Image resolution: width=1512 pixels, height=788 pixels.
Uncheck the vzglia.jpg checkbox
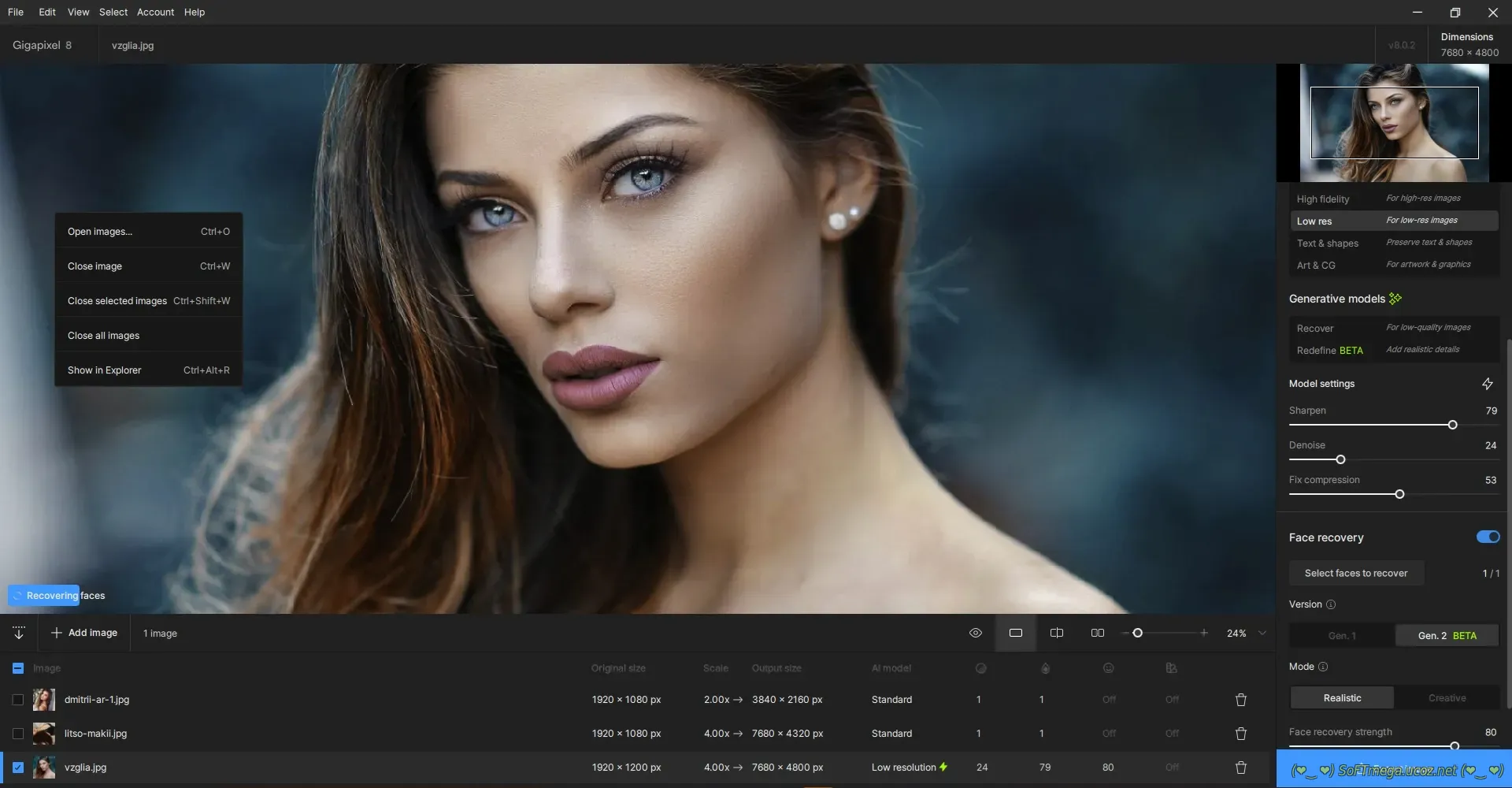[x=18, y=768]
